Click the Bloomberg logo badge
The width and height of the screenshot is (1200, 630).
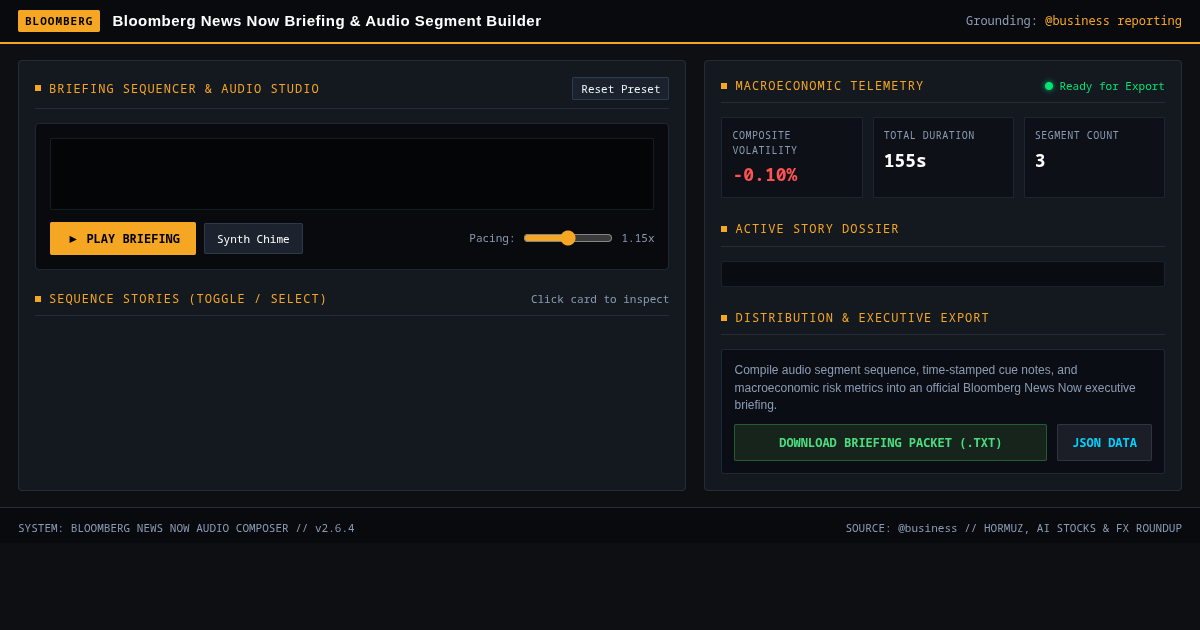pos(59,21)
